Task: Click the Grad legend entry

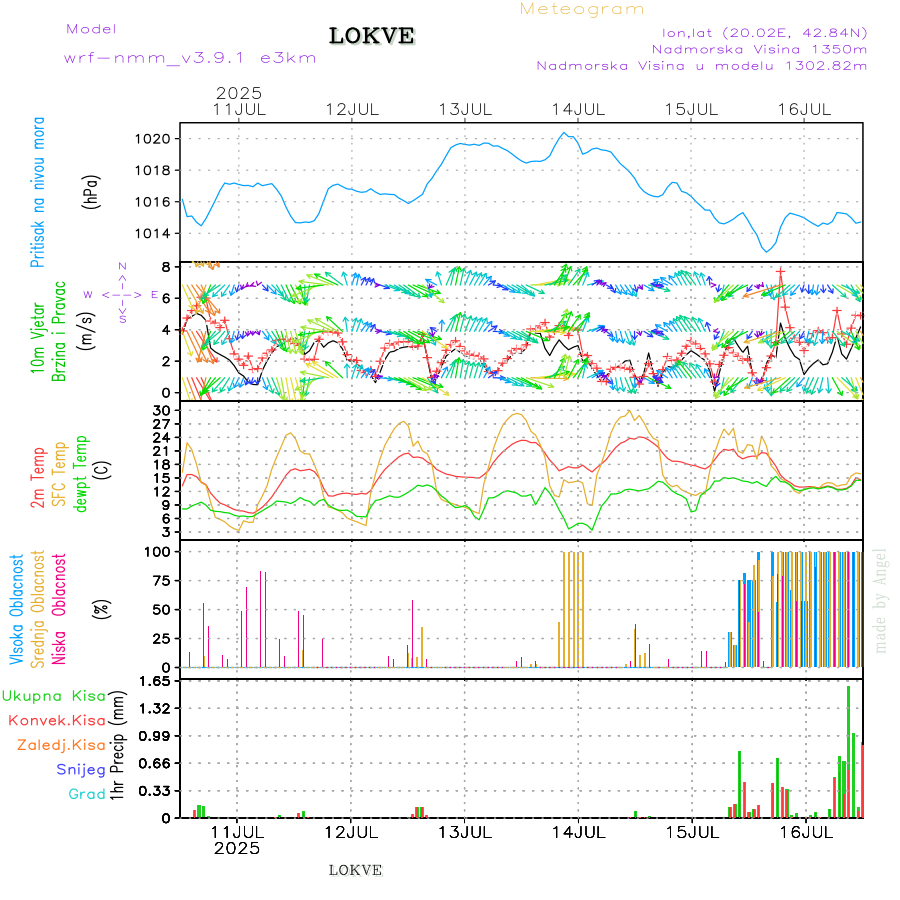Action: click(86, 794)
